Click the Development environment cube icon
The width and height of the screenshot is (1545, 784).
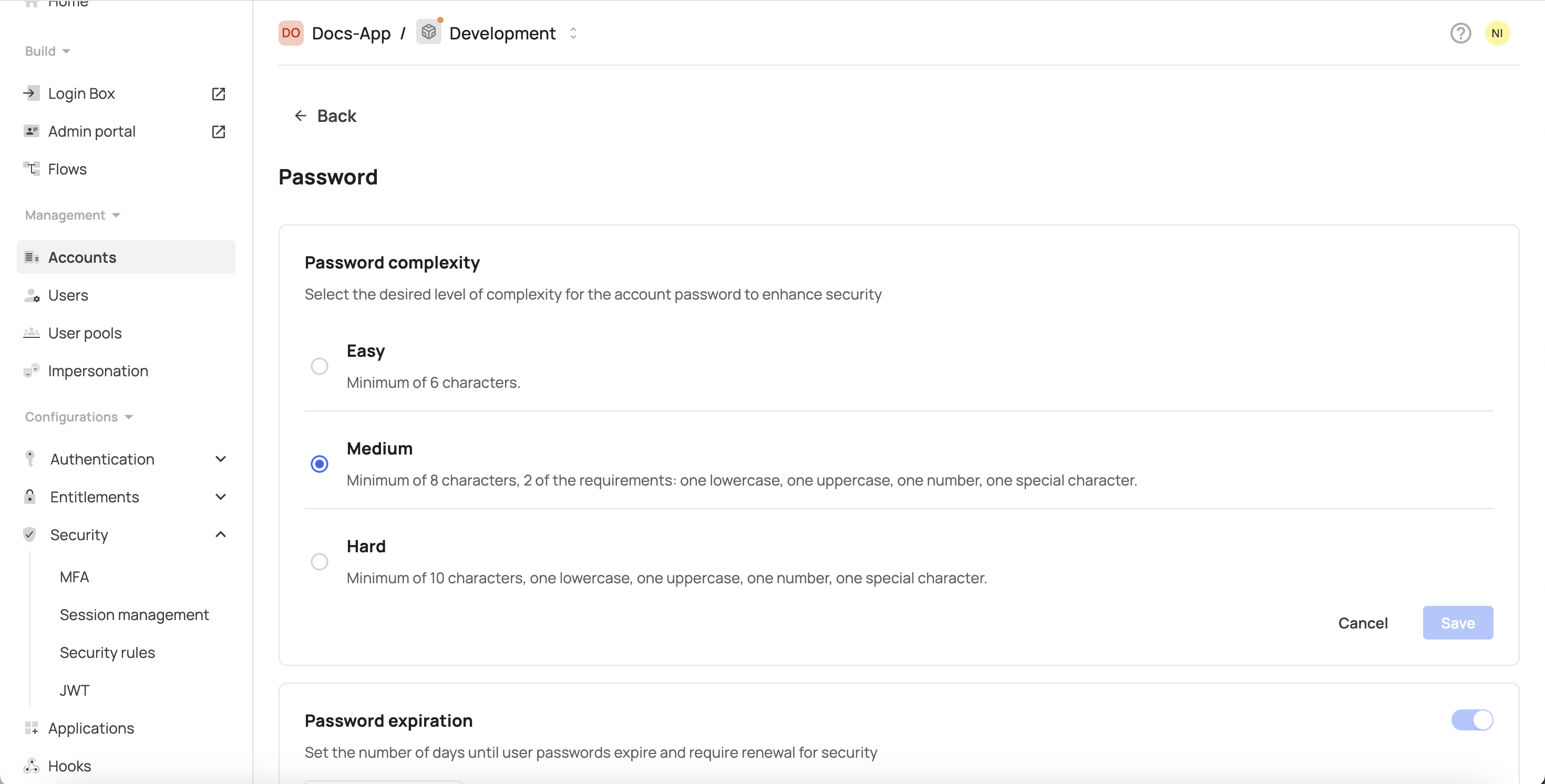[x=429, y=33]
